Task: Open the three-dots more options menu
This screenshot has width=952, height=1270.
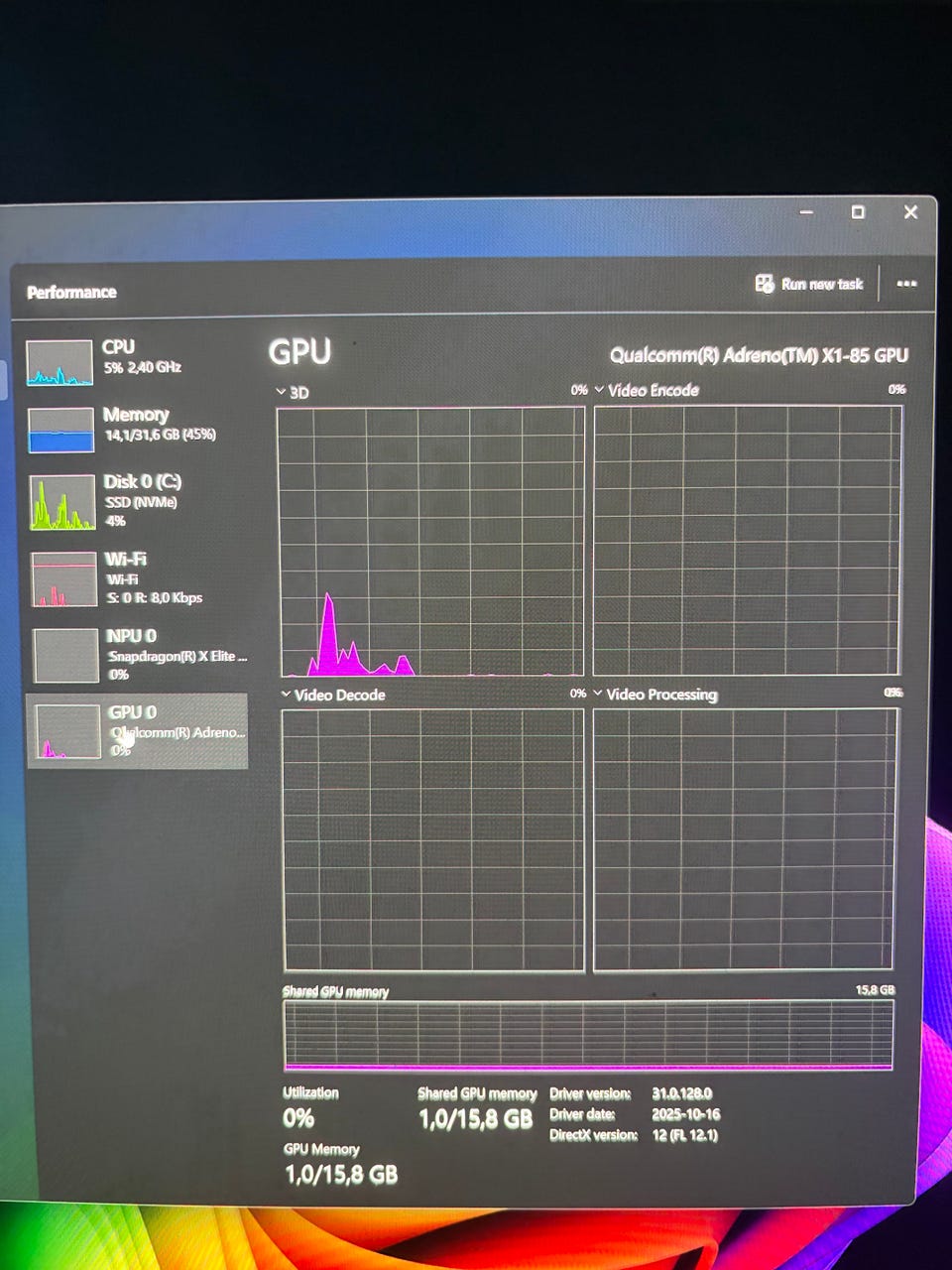Action: (906, 284)
